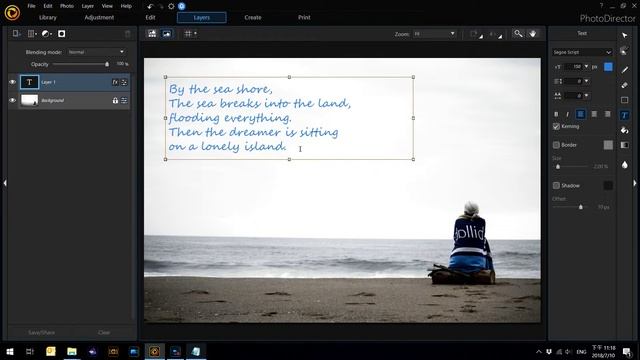Select the eraser tool

pyautogui.click(x=624, y=85)
